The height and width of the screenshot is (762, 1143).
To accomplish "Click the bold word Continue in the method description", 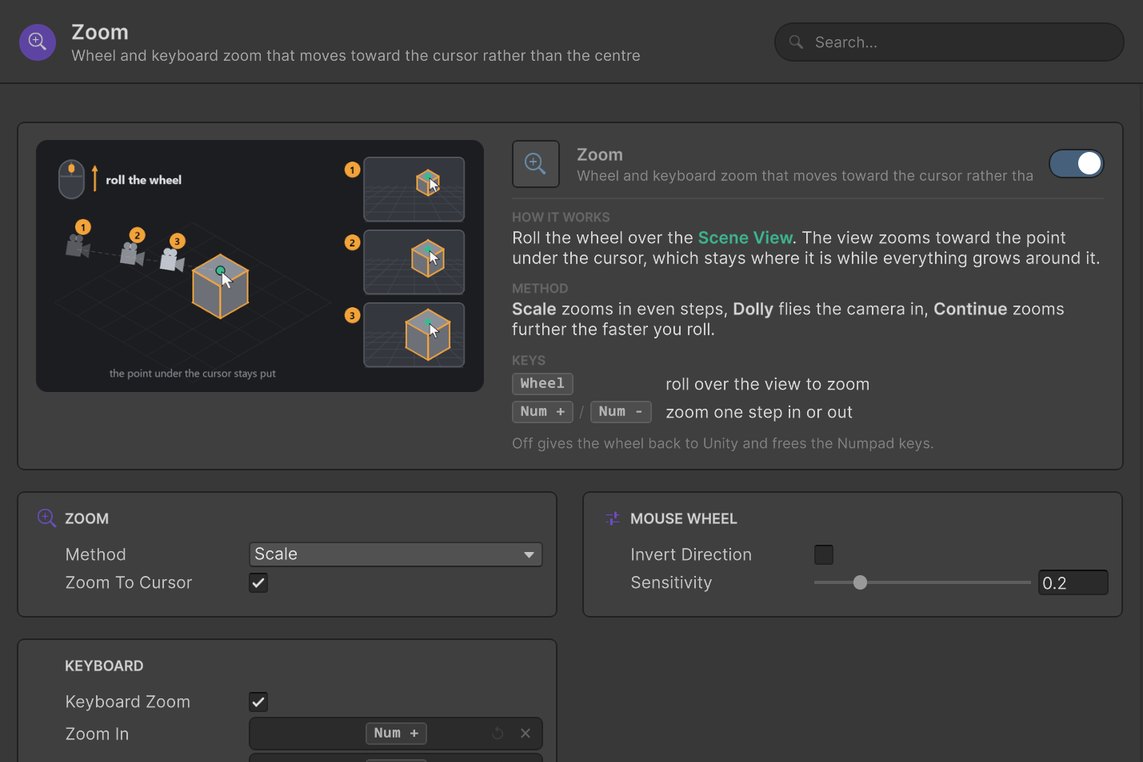I will click(970, 309).
